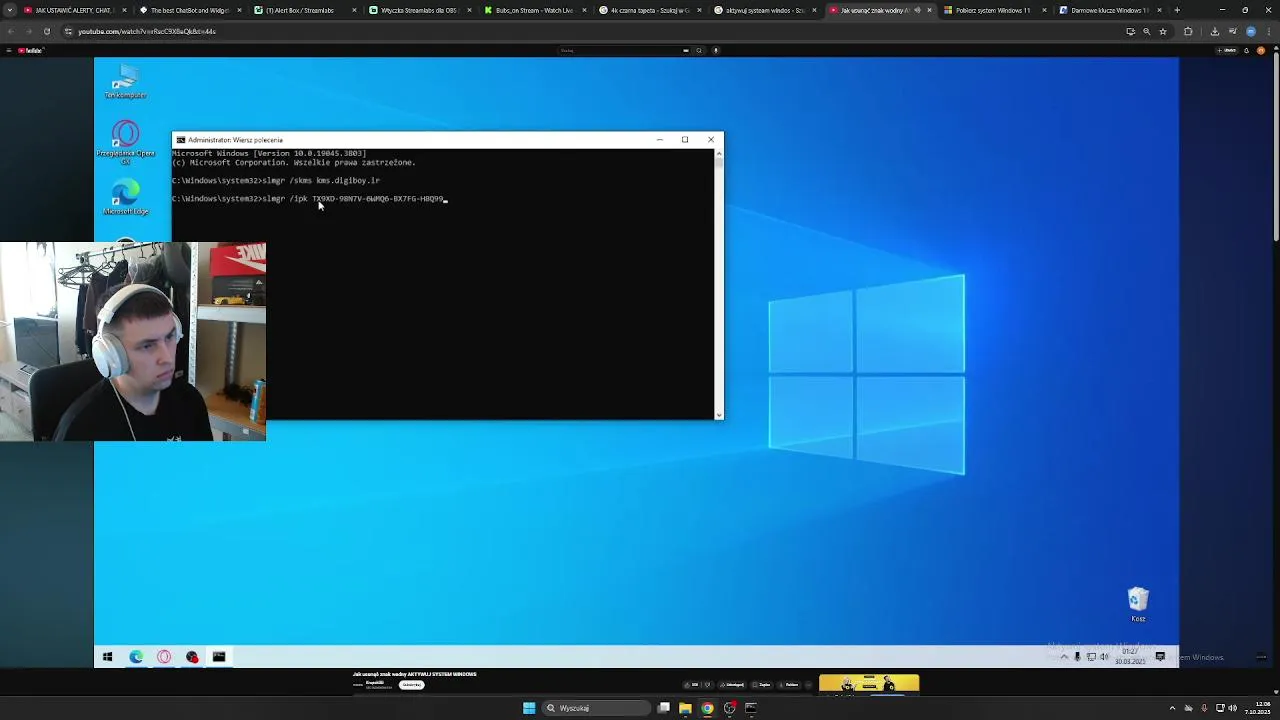Open the Microsoft Edge desktop shortcut
Screen dimensions: 1280x720
click(x=125, y=197)
